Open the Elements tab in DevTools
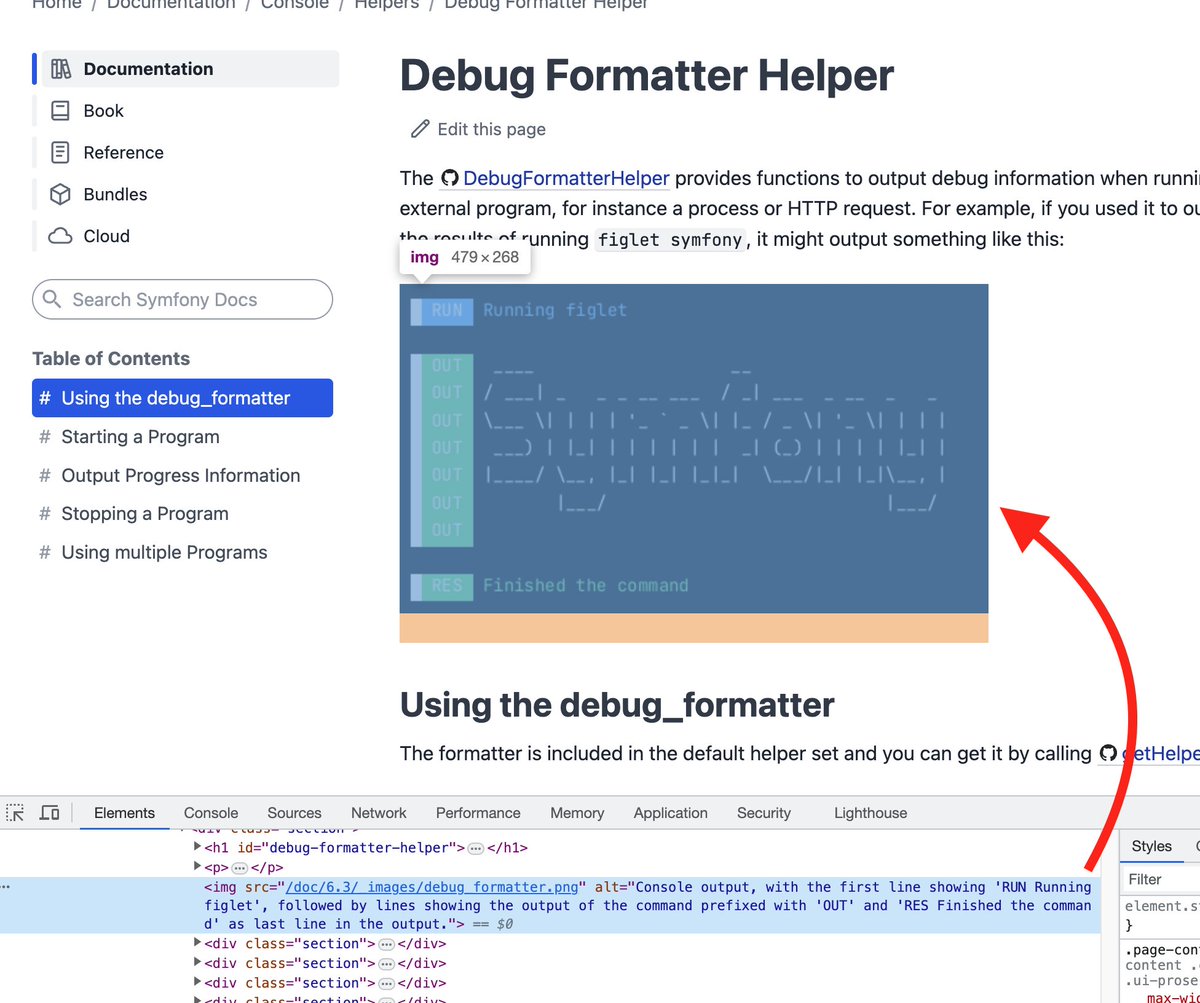Viewport: 1200px width, 1003px height. [x=124, y=813]
